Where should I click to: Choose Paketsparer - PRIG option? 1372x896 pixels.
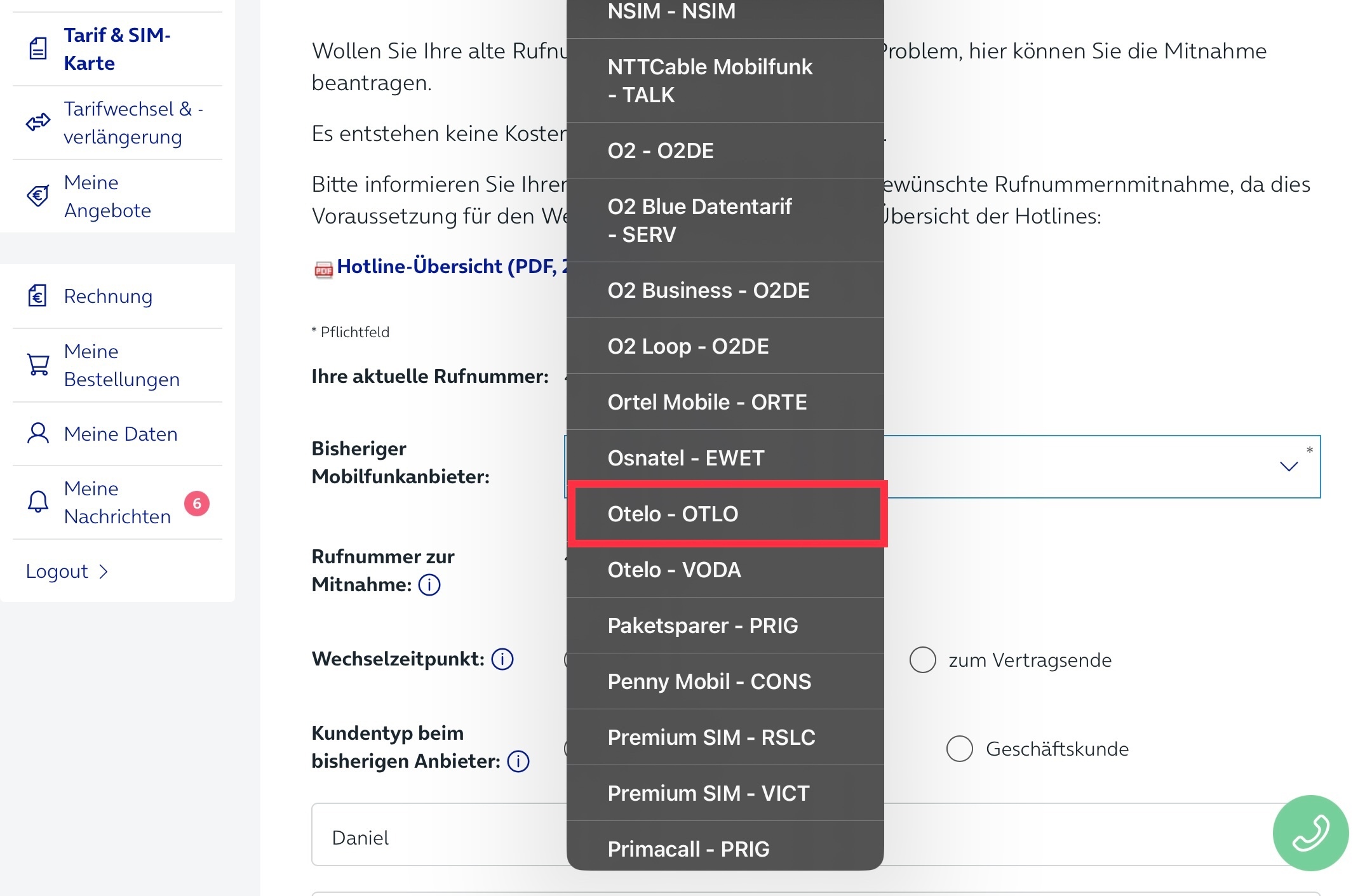tap(725, 625)
